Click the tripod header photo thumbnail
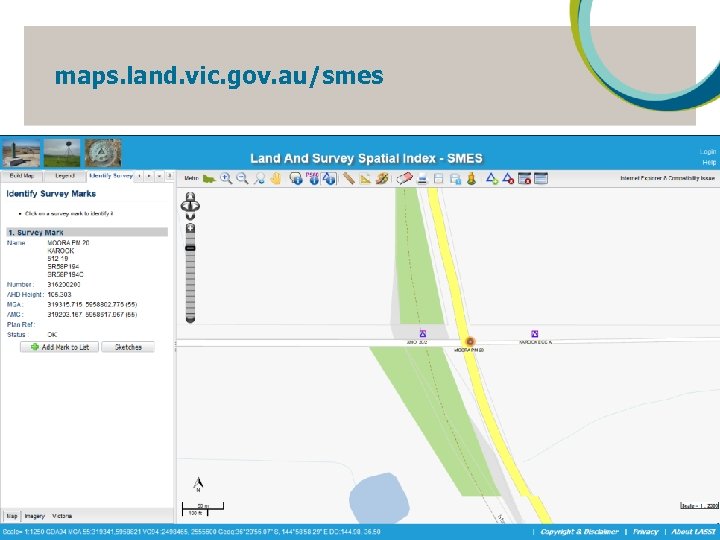720x540 pixels. pyautogui.click(x=62, y=153)
